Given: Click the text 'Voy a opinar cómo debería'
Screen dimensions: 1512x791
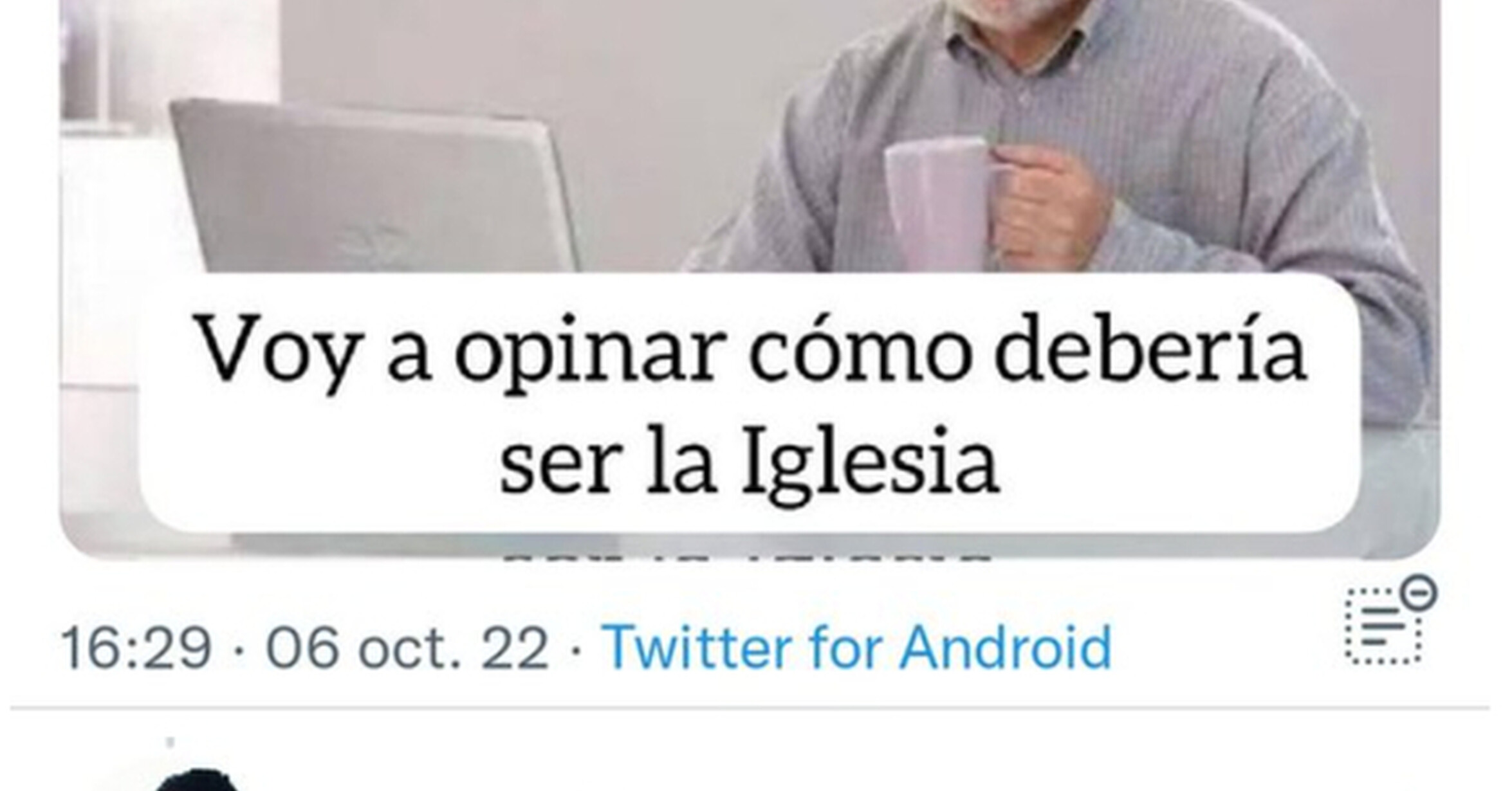Looking at the screenshot, I should pos(751,351).
